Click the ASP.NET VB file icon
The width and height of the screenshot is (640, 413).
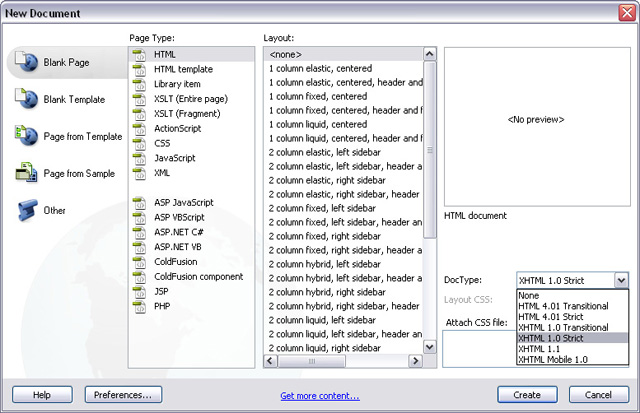point(140,247)
